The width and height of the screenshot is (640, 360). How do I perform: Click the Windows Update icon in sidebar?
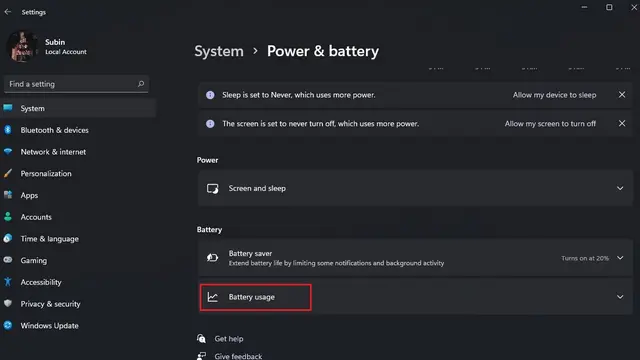8,325
